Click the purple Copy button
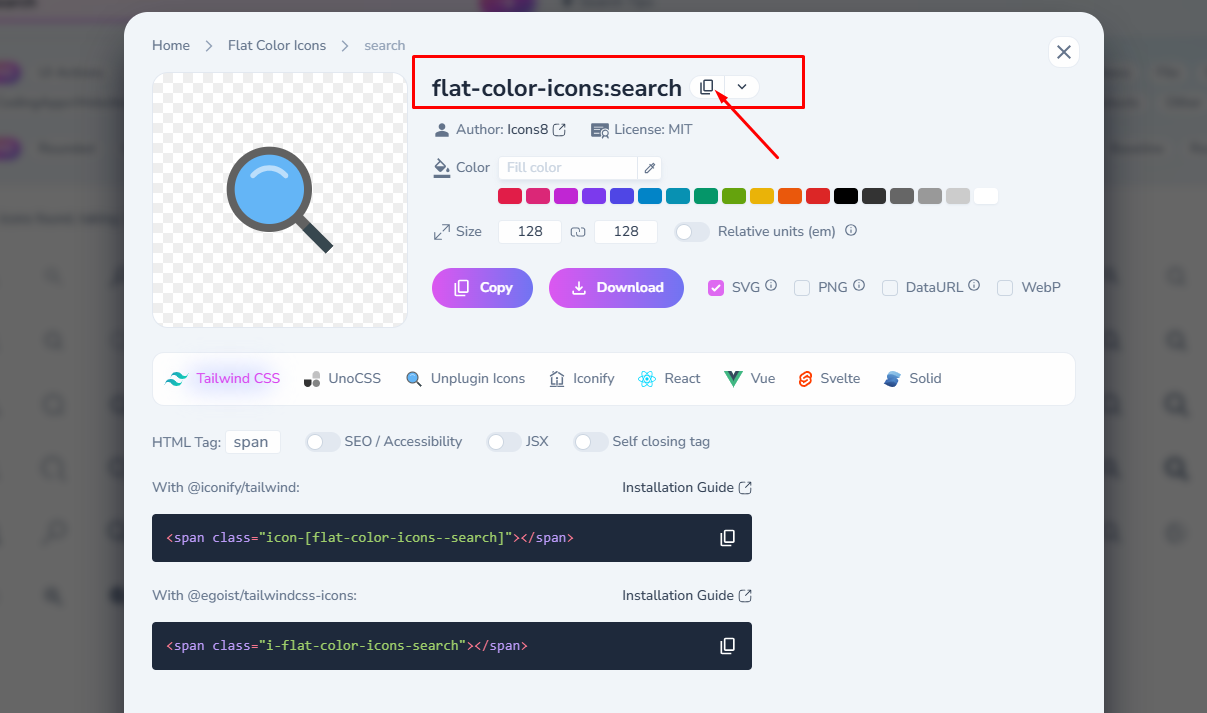 [x=482, y=287]
